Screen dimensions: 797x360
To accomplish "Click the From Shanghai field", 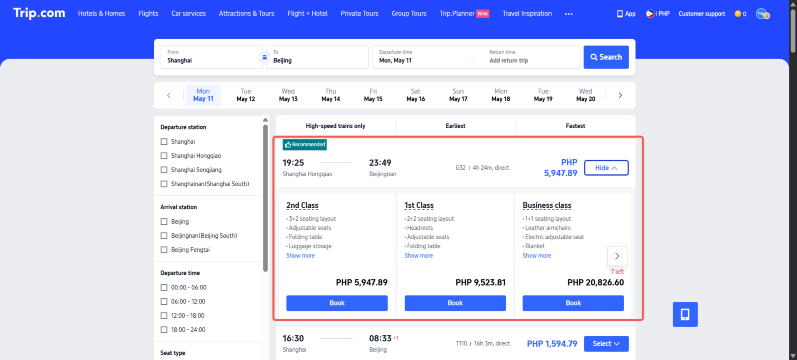I will 211,57.
